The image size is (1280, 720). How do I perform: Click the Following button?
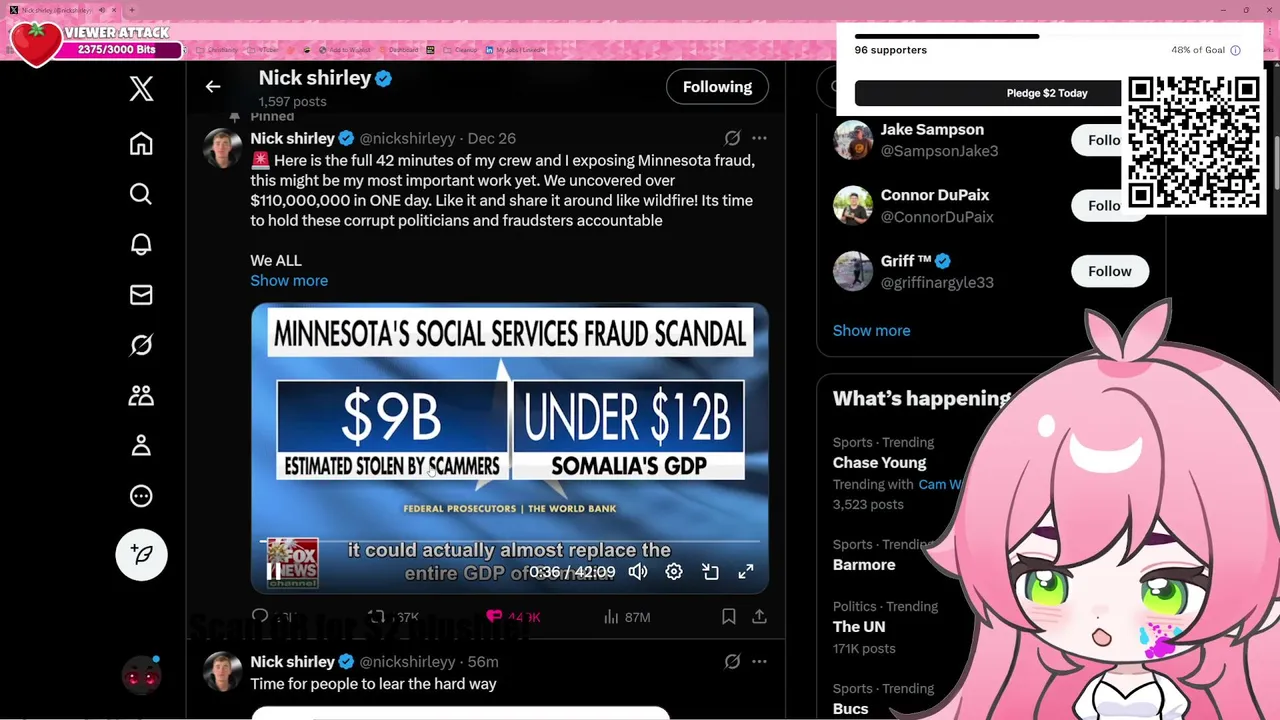click(x=717, y=87)
